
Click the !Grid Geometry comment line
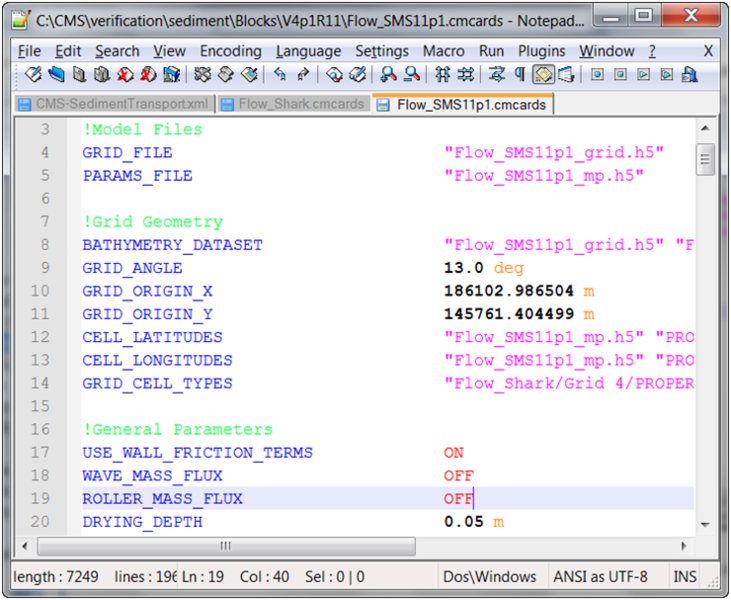point(153,221)
